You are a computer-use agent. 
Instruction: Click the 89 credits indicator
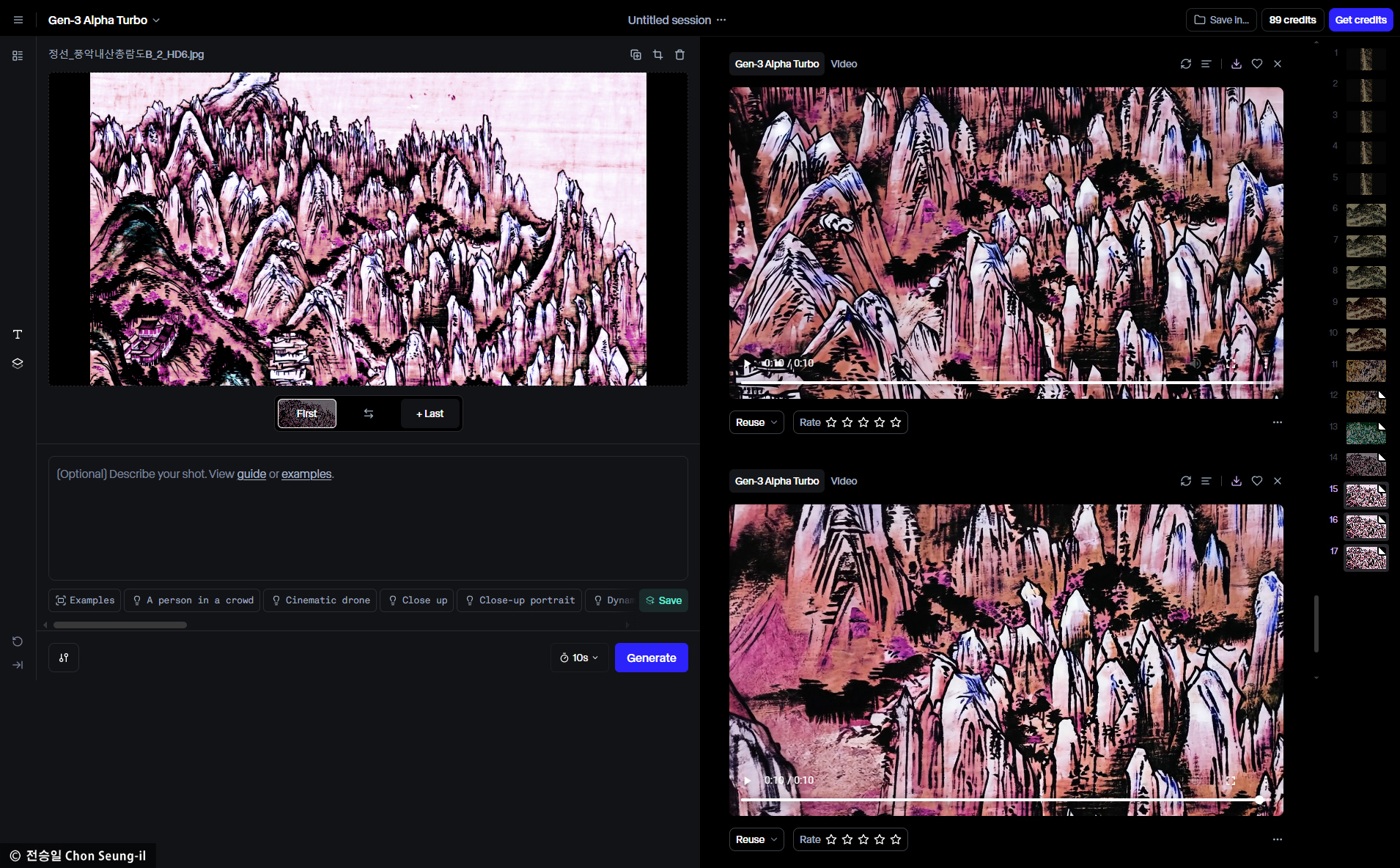tap(1292, 20)
